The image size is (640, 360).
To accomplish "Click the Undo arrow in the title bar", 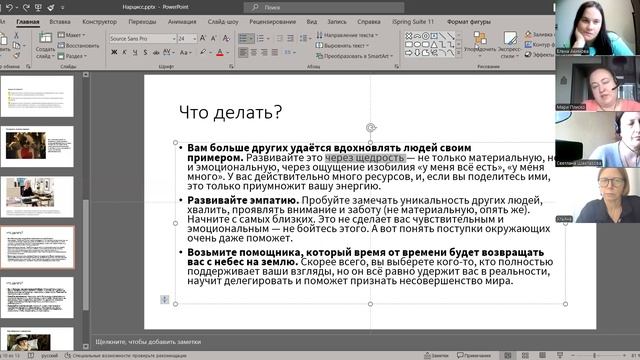I will point(9,7).
